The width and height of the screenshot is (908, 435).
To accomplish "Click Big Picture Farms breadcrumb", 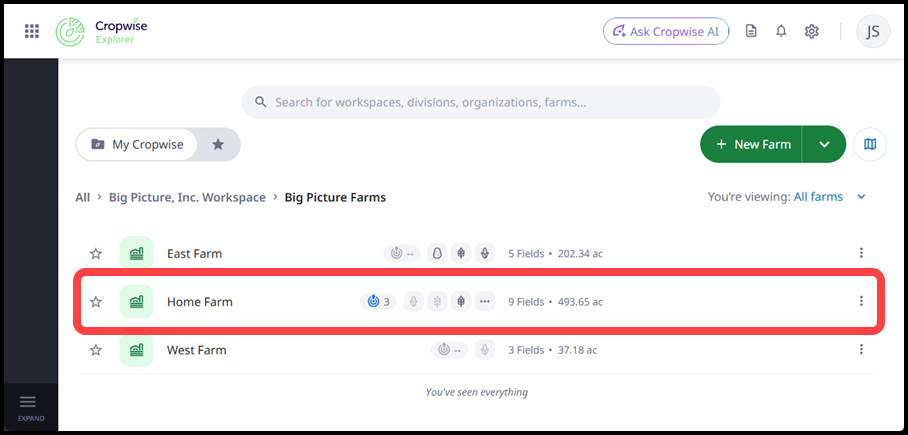I will pos(335,198).
